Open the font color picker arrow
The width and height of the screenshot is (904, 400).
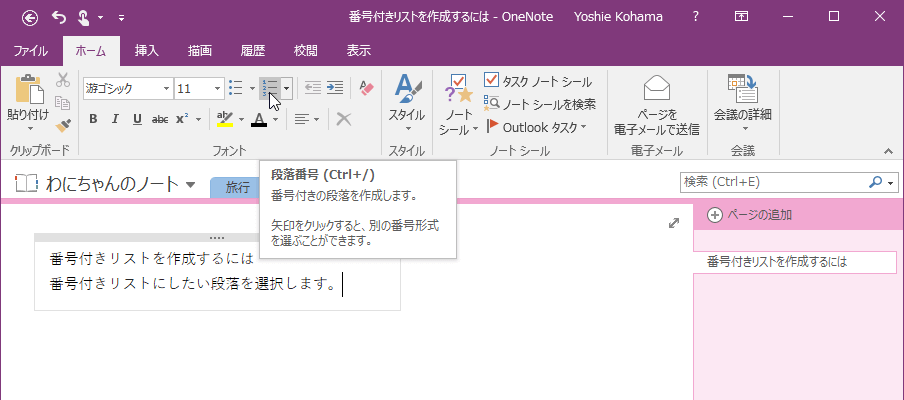[276, 119]
